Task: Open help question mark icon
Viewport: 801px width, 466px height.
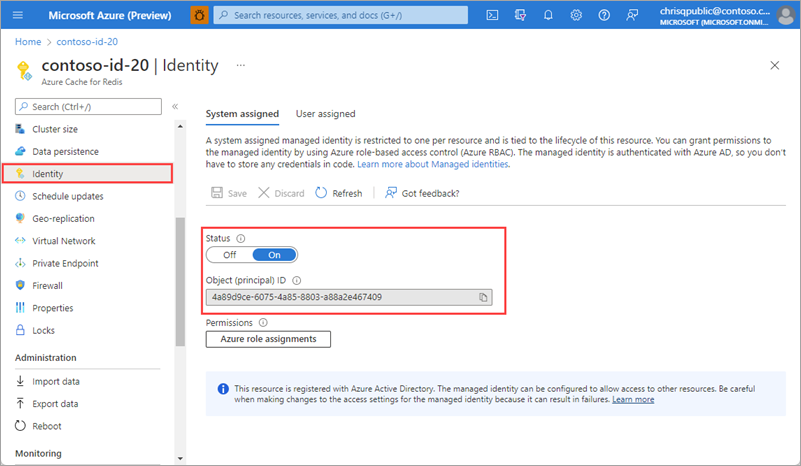Action: [604, 15]
